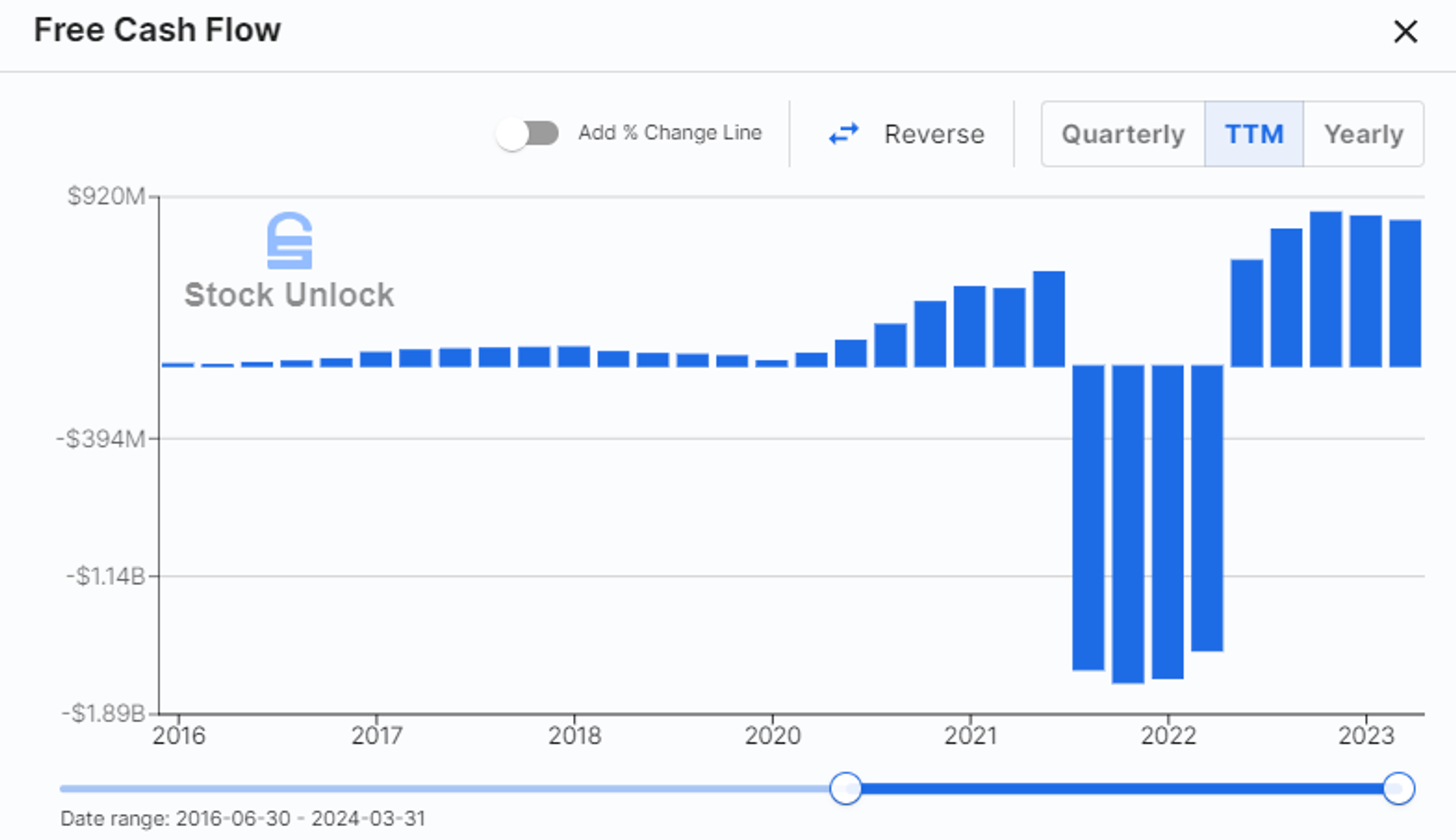Click the Stock Unlock logo icon

(290, 241)
